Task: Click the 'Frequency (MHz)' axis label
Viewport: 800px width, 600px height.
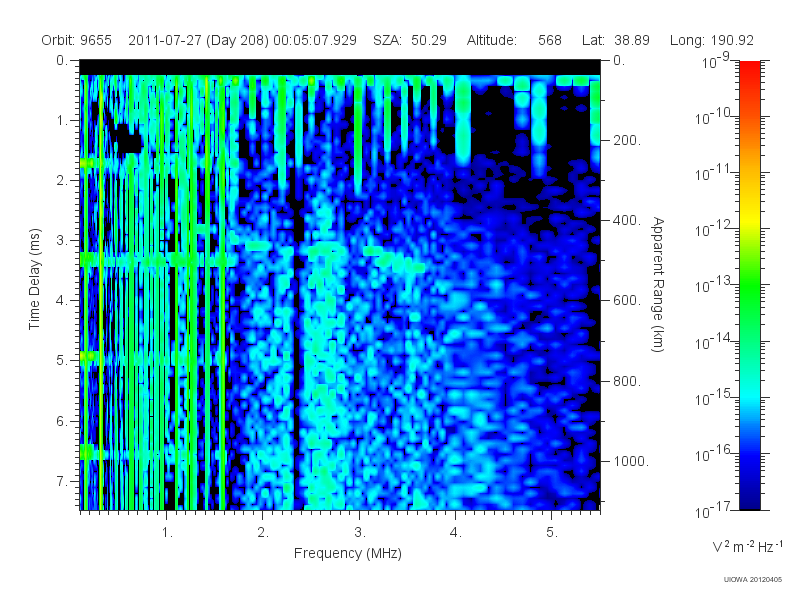Action: (x=348, y=553)
